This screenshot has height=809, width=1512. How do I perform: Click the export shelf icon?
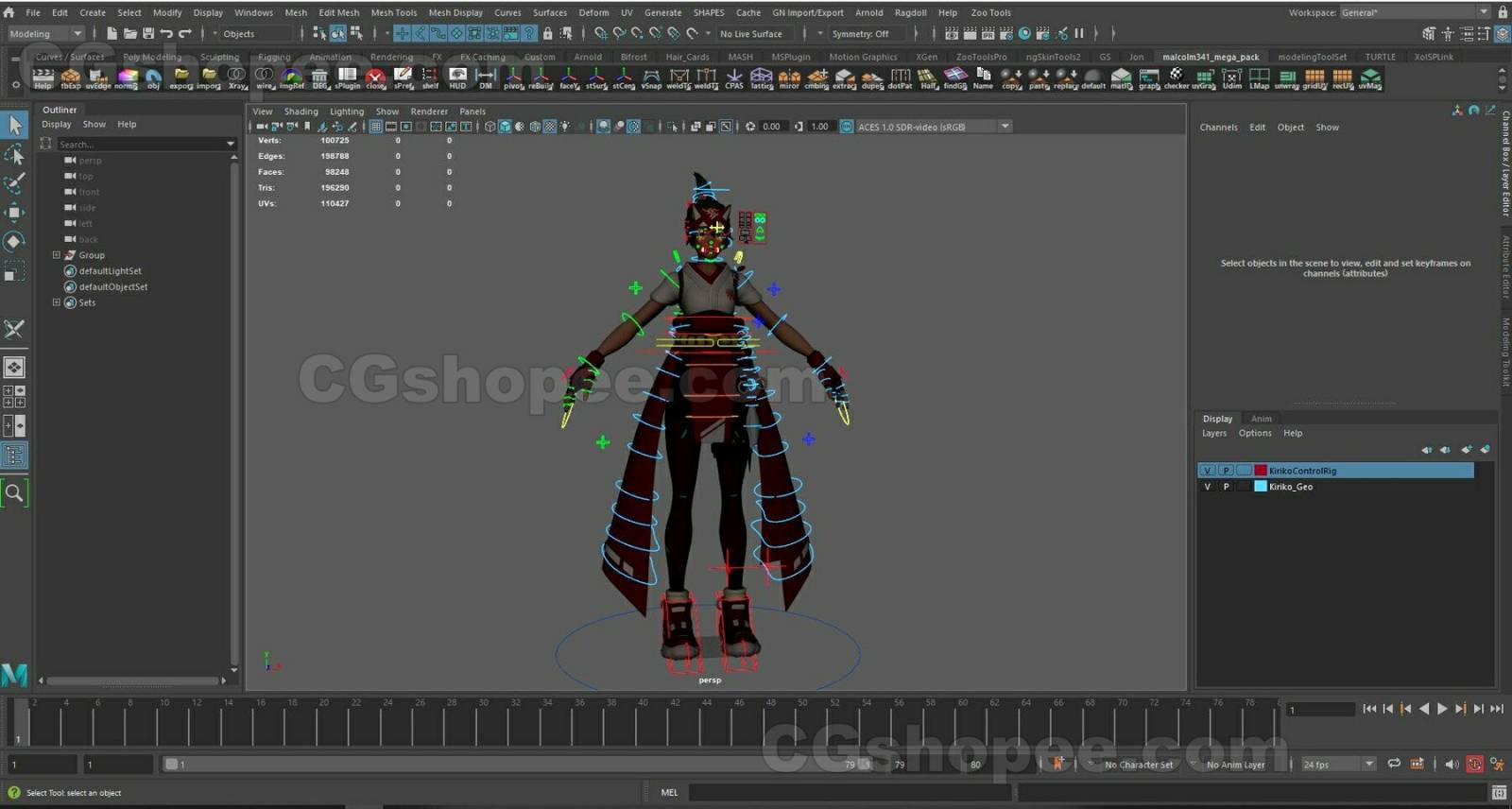(181, 77)
